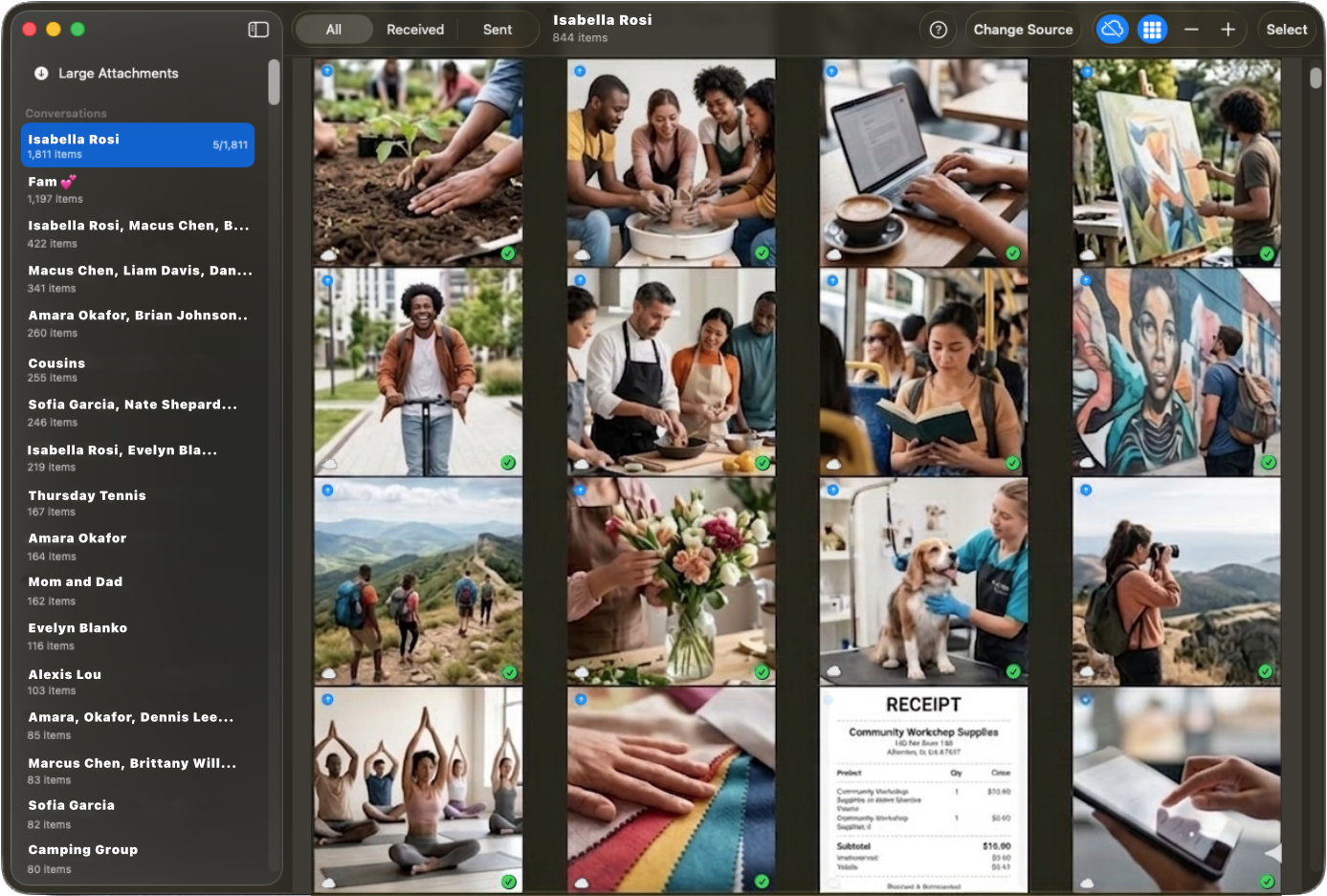
Task: Click the cloud badge on the gardening photo
Action: 329,253
